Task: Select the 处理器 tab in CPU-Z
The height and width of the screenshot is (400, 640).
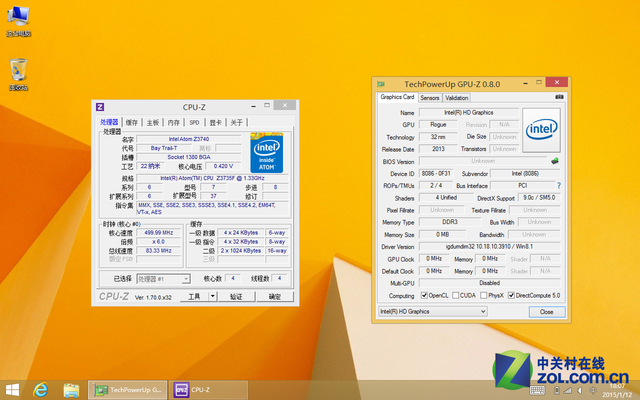Action: click(109, 122)
